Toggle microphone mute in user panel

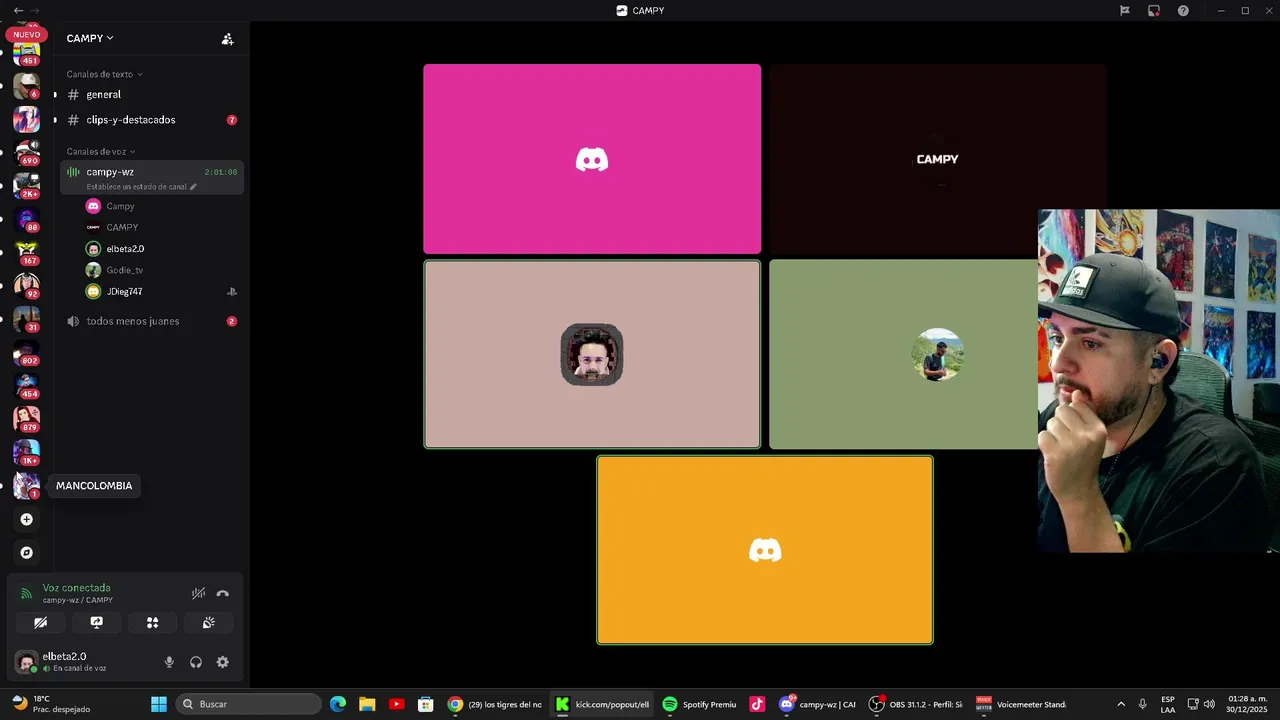tap(169, 662)
